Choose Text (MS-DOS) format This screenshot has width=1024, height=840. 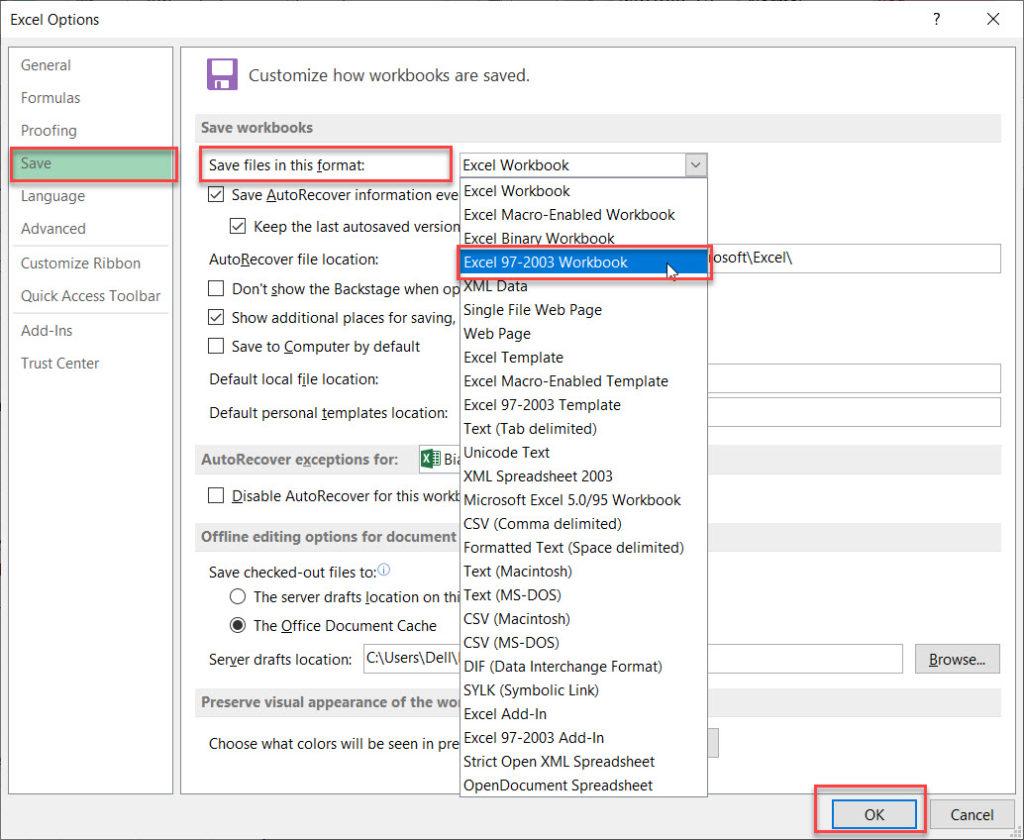tap(584, 595)
